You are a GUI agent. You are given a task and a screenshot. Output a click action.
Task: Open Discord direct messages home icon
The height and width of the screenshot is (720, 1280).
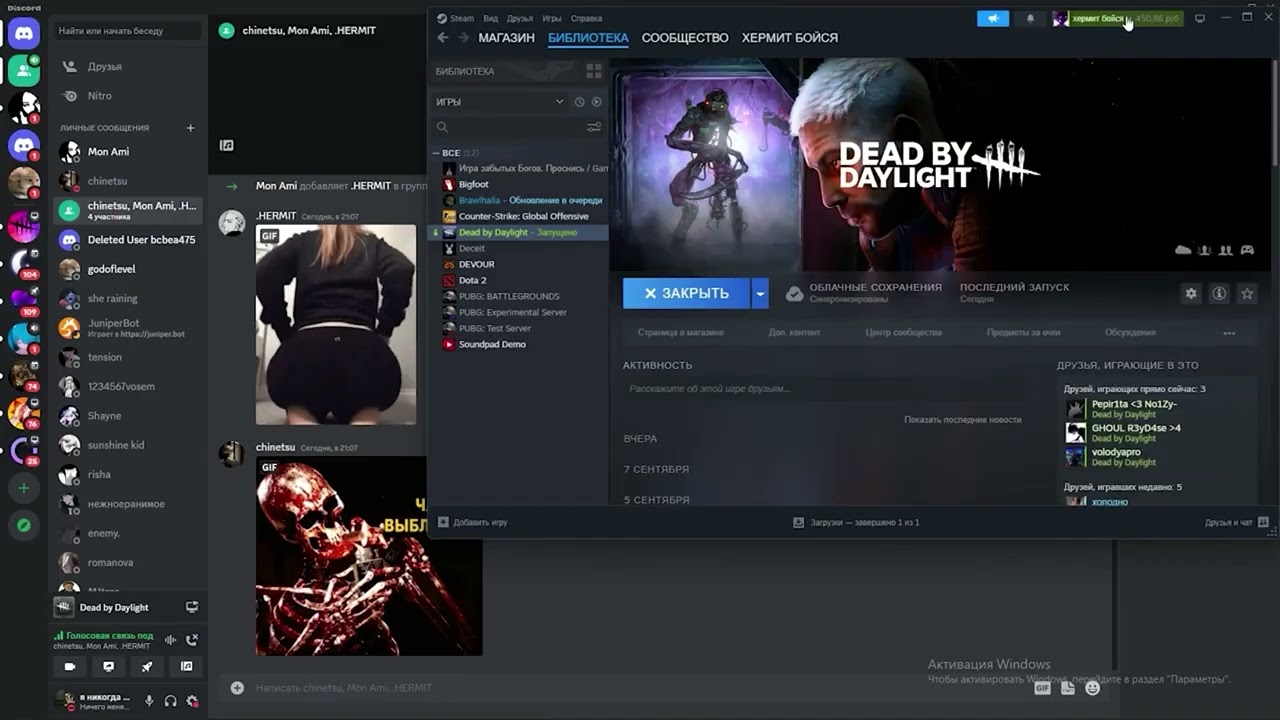click(x=24, y=33)
